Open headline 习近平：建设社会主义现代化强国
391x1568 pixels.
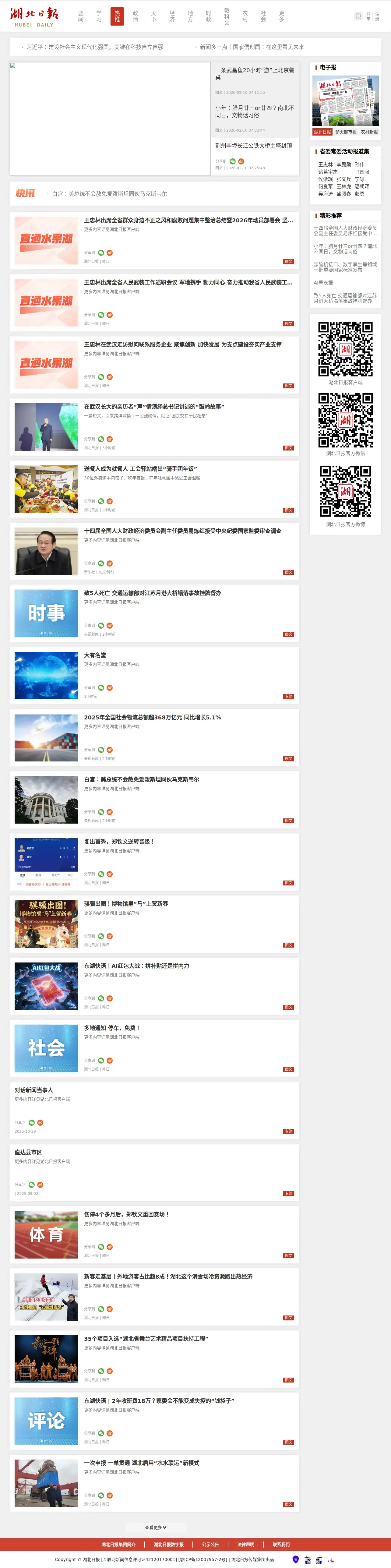click(x=94, y=47)
